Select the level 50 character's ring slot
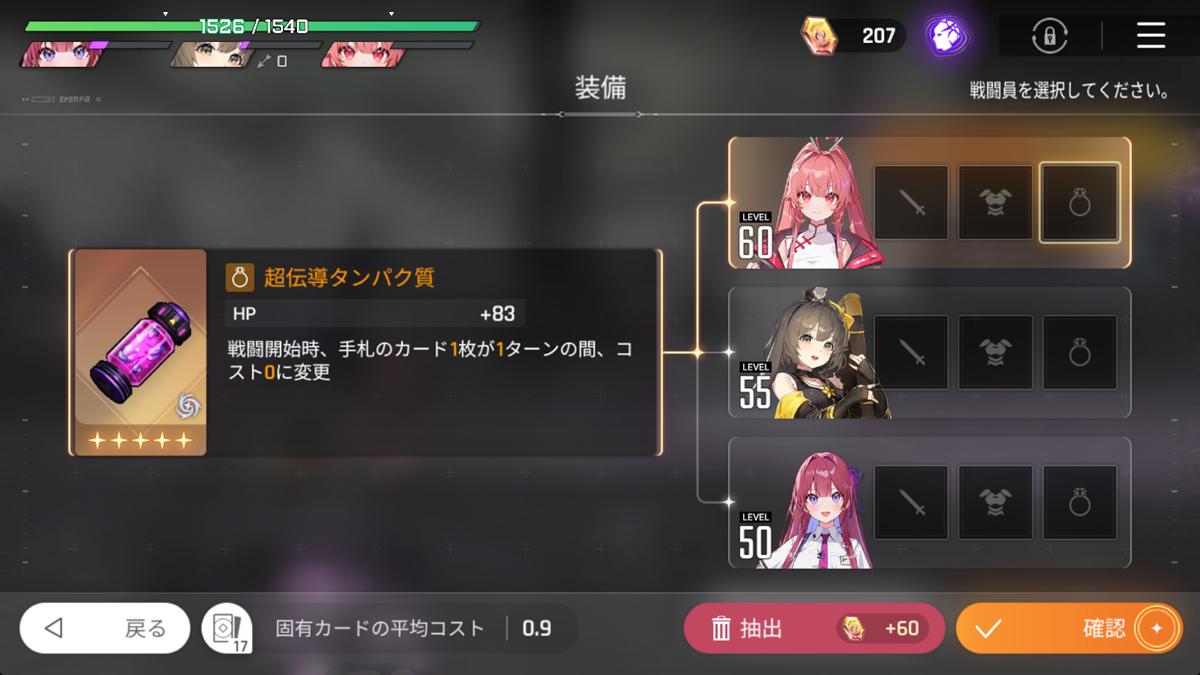The image size is (1200, 675). tap(1080, 503)
